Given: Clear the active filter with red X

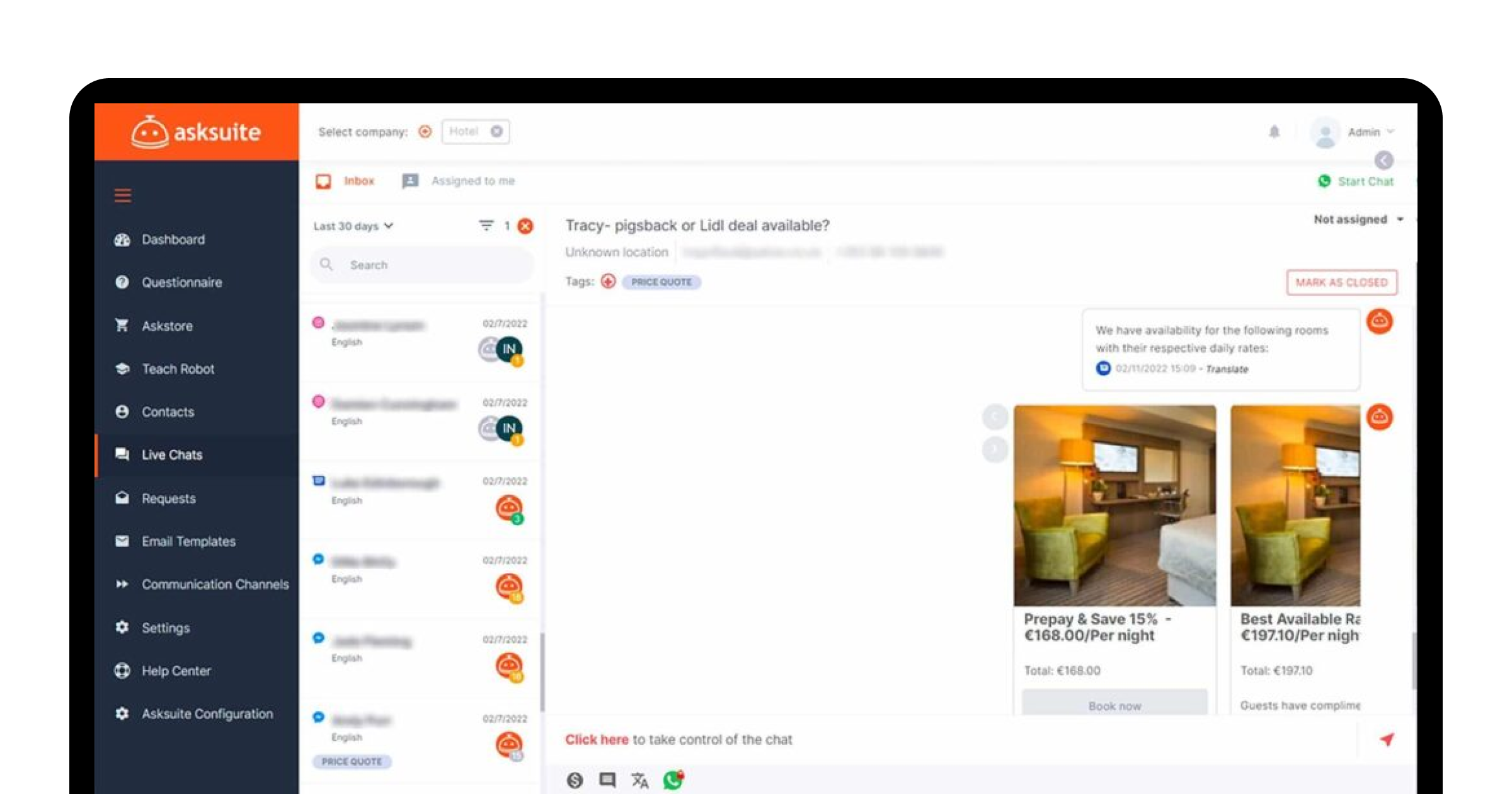Looking at the screenshot, I should pyautogui.click(x=525, y=226).
